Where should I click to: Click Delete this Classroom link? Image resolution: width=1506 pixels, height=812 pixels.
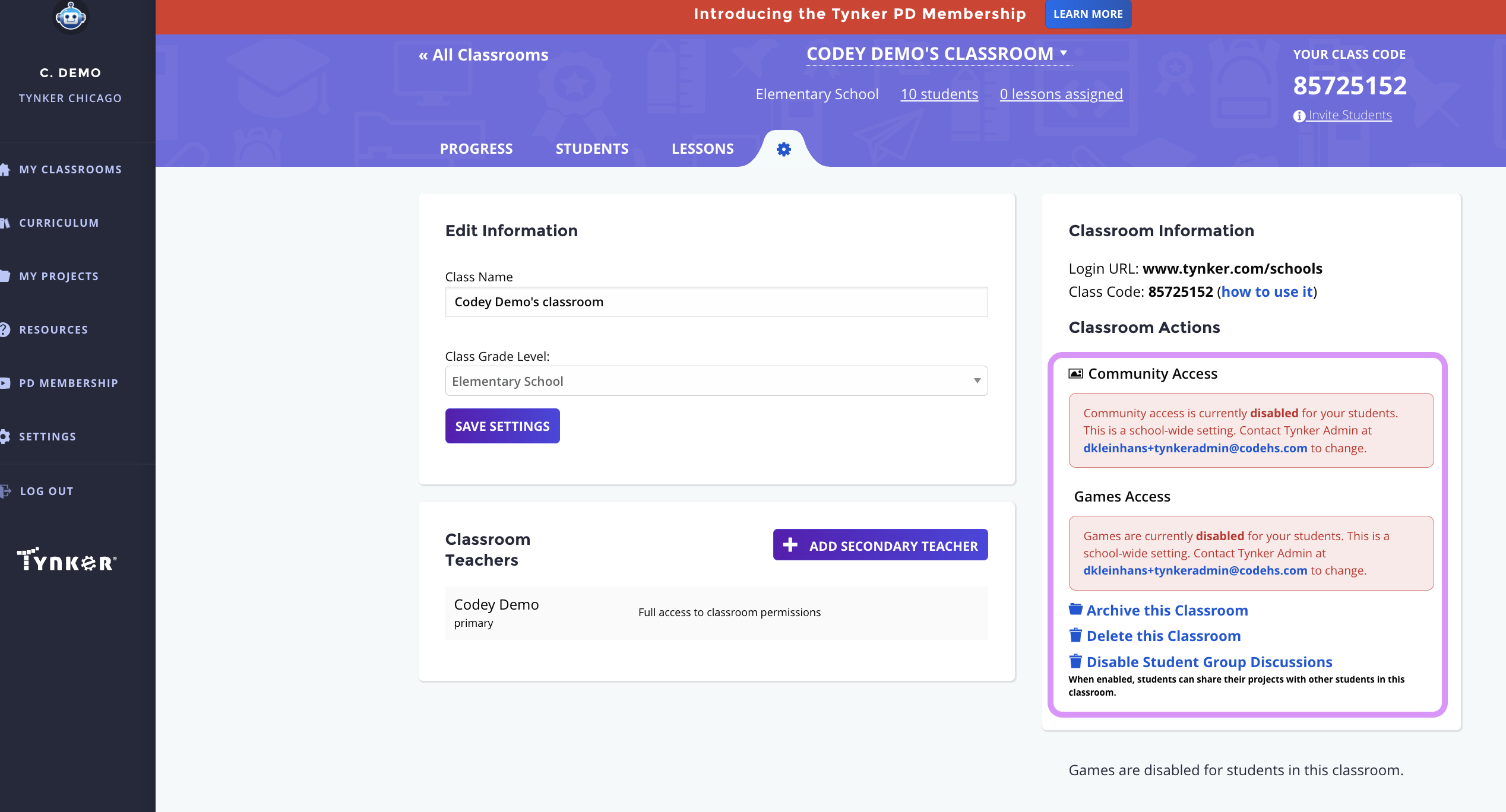[x=1163, y=636]
